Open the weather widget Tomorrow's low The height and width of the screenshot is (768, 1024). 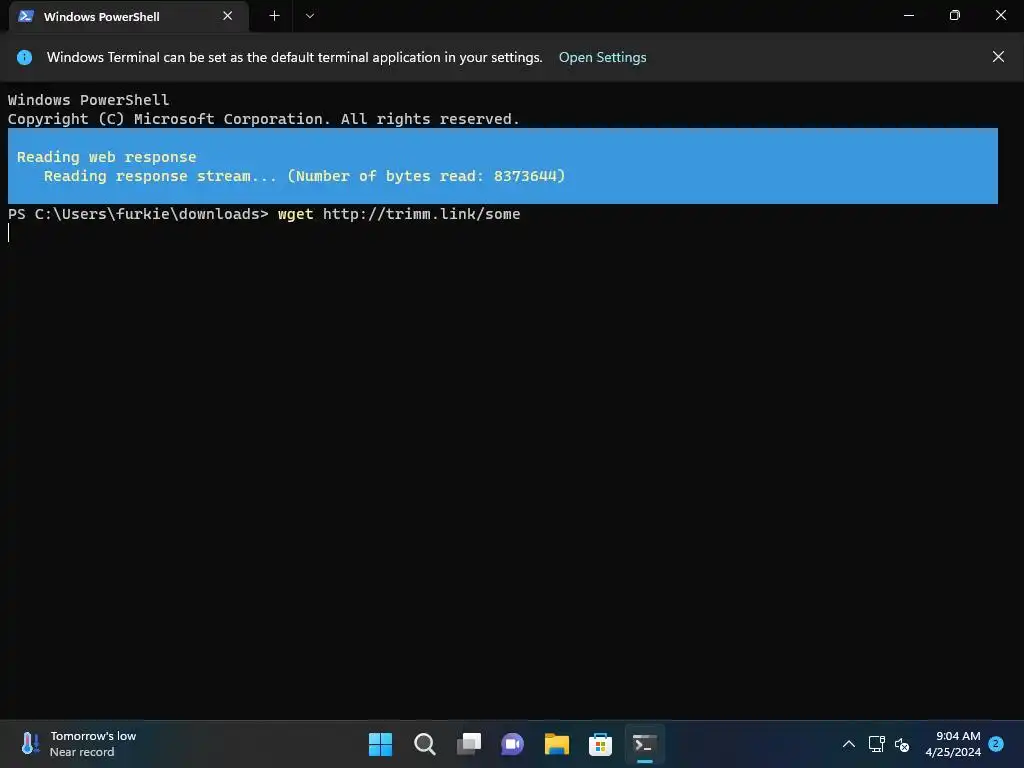tap(78, 744)
